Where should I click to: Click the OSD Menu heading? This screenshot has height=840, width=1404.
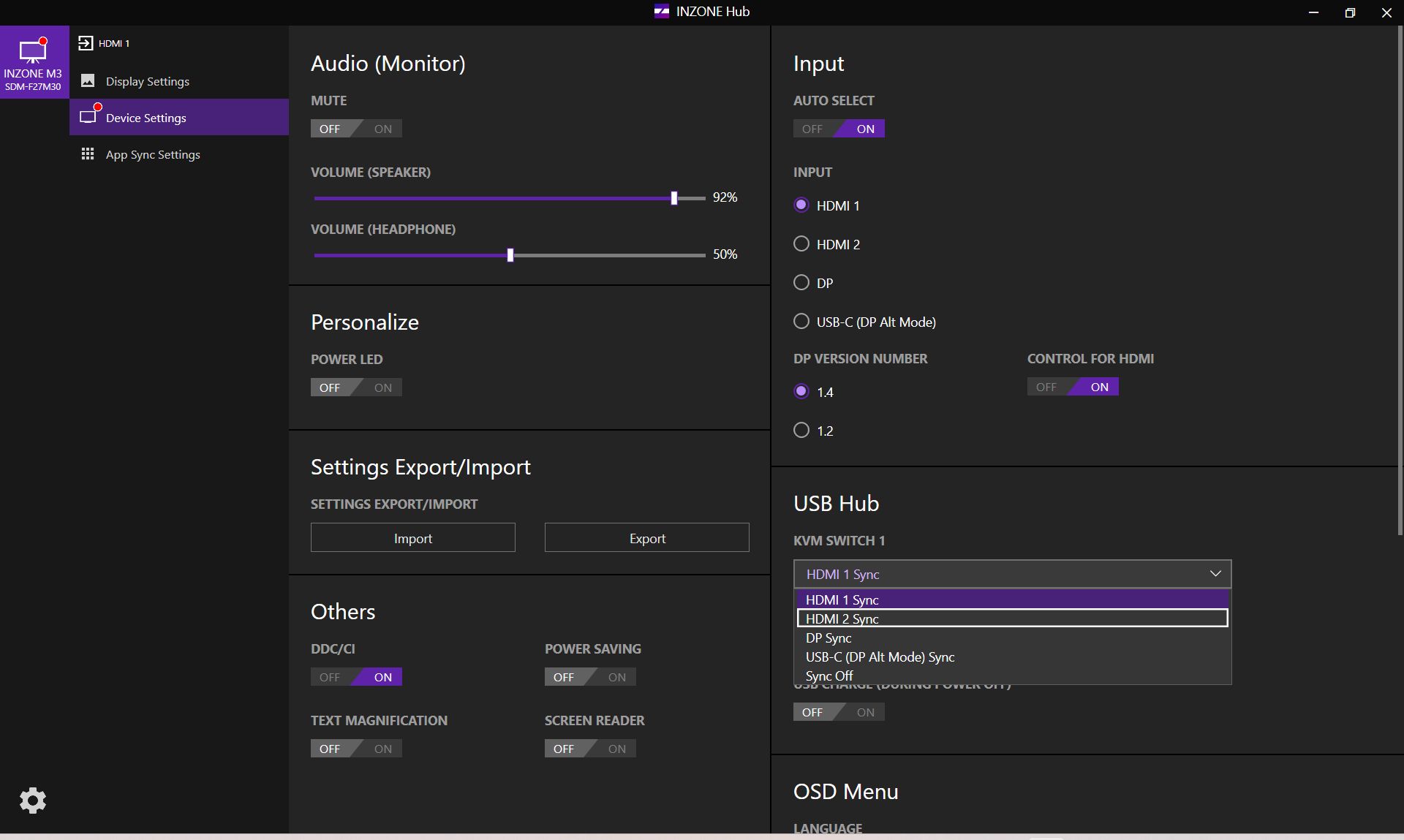846,791
